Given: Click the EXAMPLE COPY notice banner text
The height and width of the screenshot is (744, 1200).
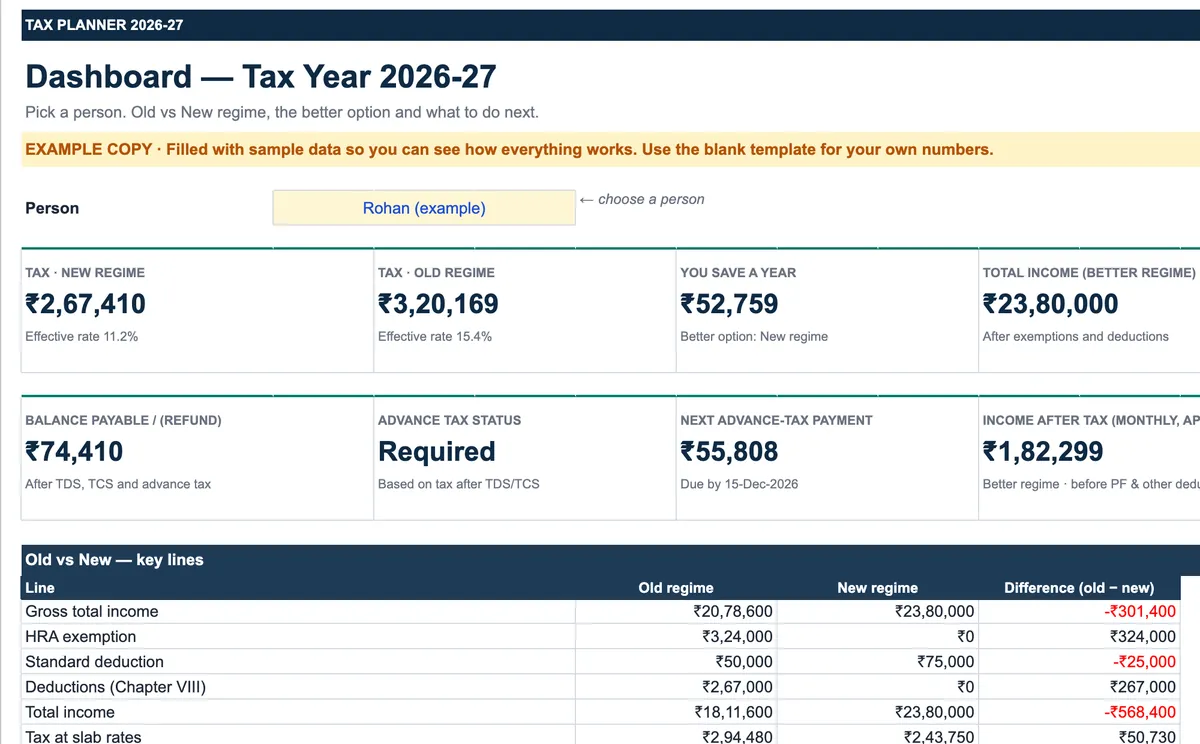Looking at the screenshot, I should pyautogui.click(x=509, y=150).
